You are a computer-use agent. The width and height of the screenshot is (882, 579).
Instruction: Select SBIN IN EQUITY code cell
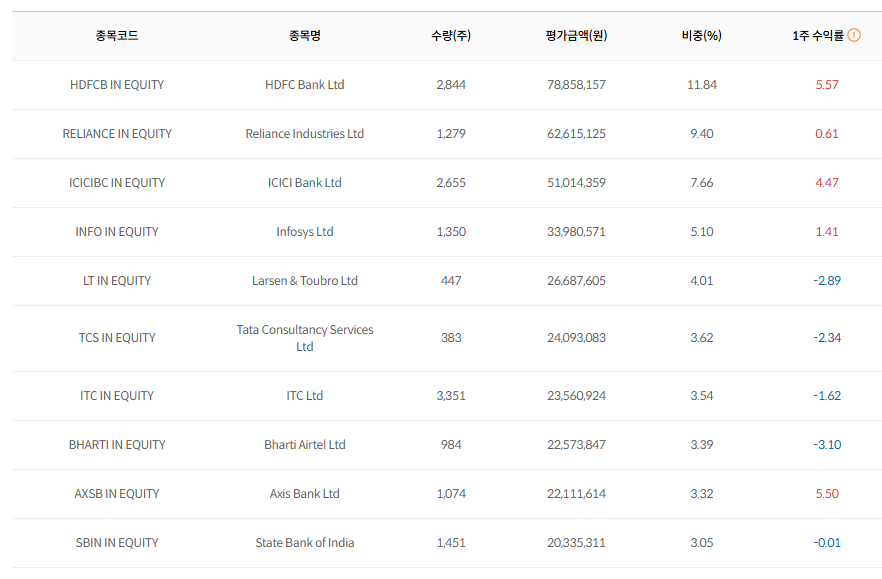click(x=117, y=542)
